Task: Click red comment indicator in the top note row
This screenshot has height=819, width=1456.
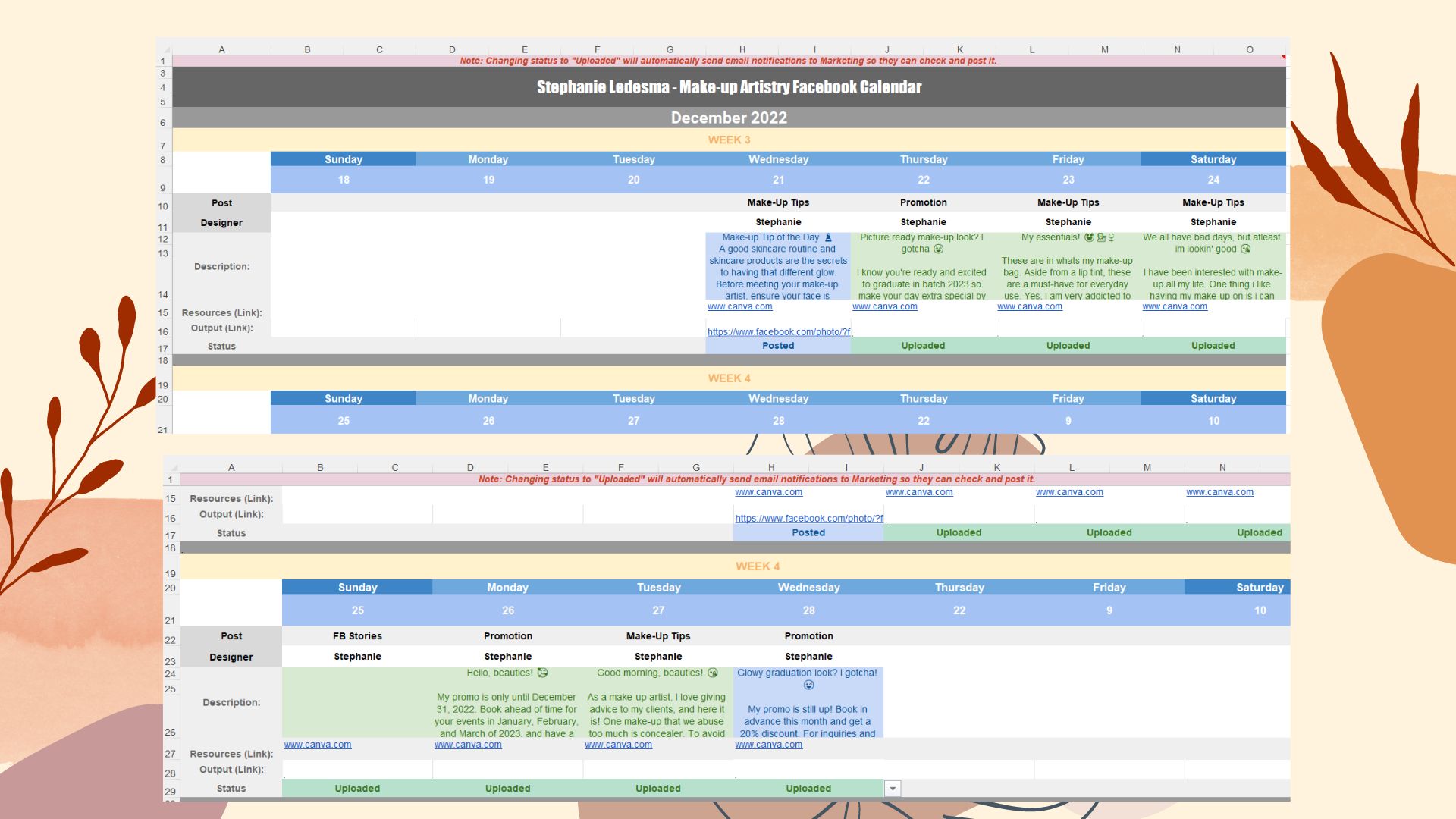Action: [x=1283, y=57]
